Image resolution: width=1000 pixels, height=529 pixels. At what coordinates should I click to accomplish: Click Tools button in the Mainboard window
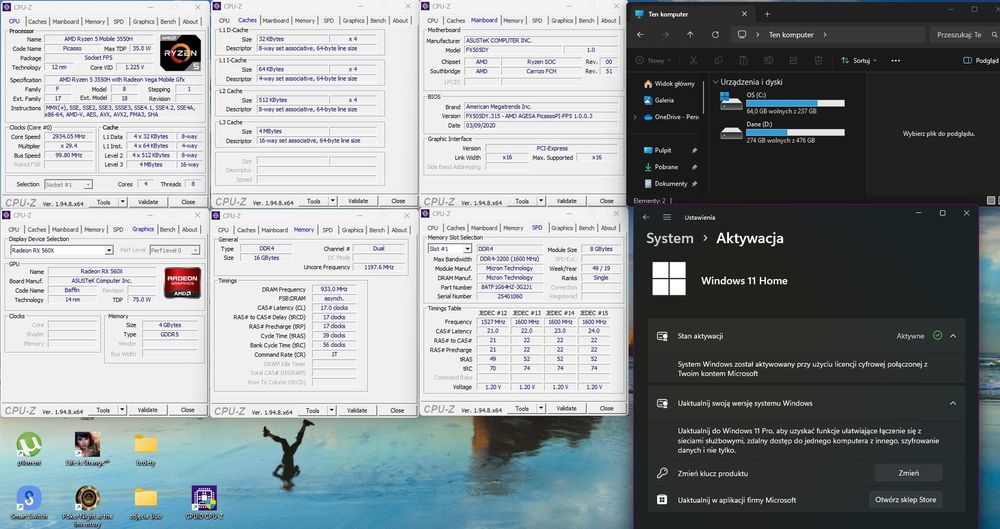point(522,201)
